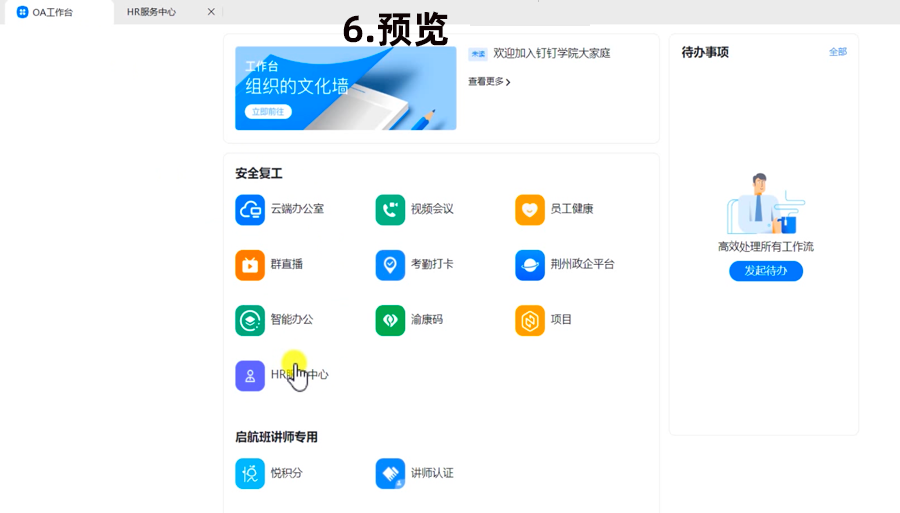Click the 视频会议 label
Screen dimensions: 900x513
point(432,209)
